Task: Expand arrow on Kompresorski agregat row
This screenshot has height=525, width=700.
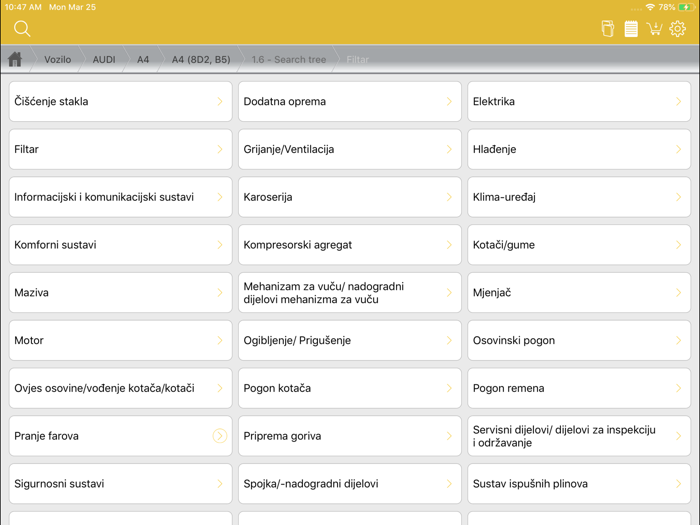Action: [449, 245]
